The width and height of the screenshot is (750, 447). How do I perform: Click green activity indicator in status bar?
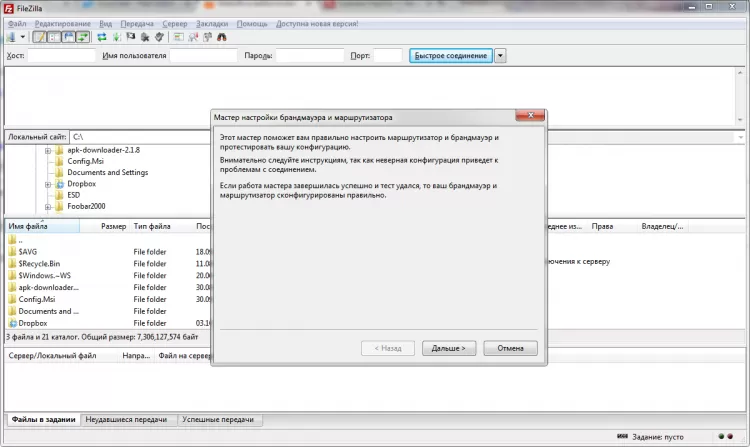(721, 436)
